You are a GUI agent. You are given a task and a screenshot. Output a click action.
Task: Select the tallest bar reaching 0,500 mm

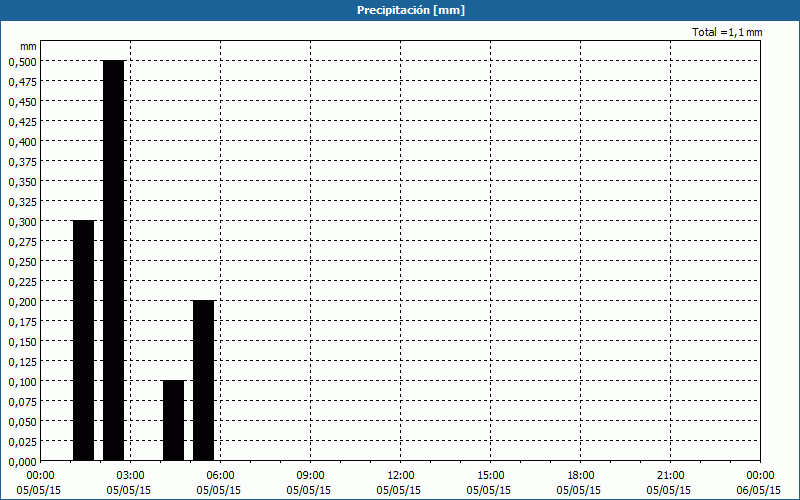click(x=113, y=260)
